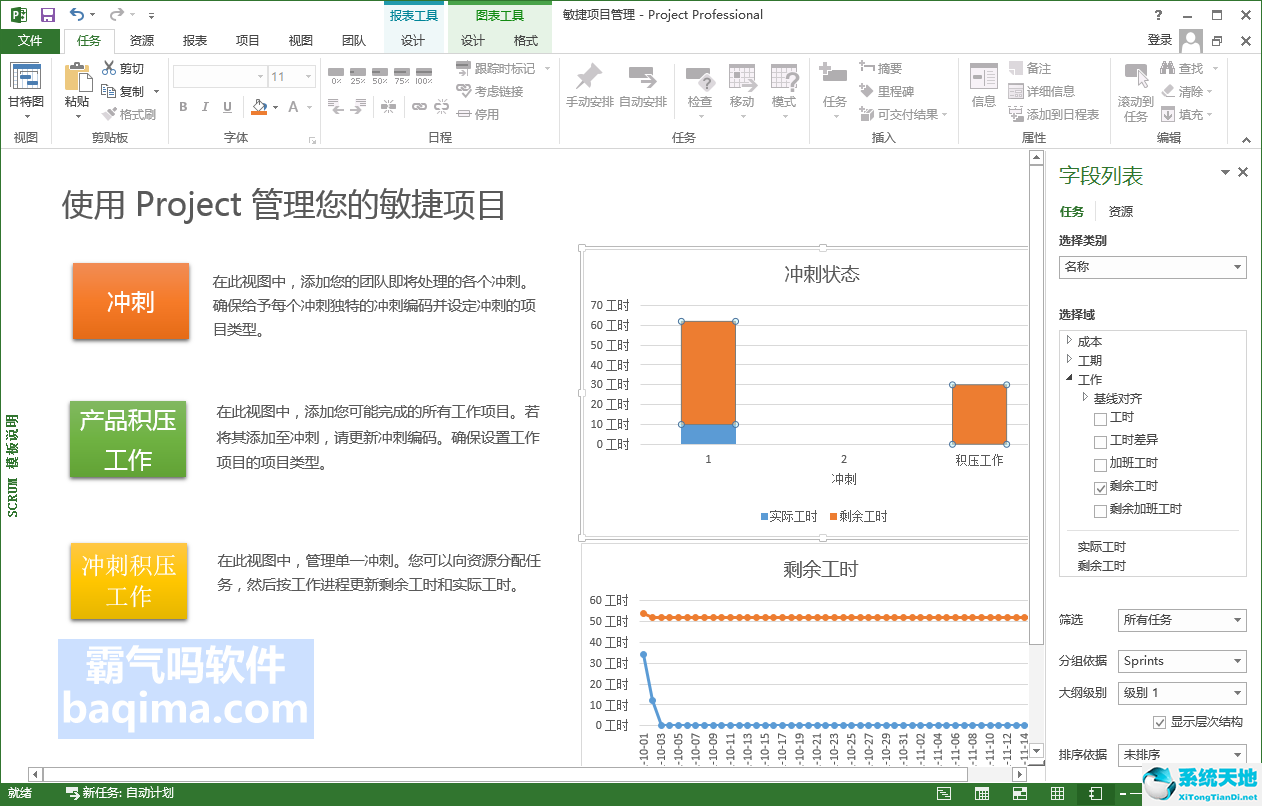Click the Save icon in title bar
This screenshot has height=806, width=1262.
47,15
